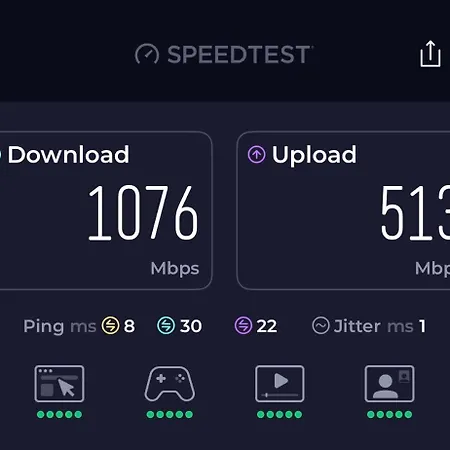Select the purple upload latency icon
Screen dimensions: 450x450
click(243, 325)
